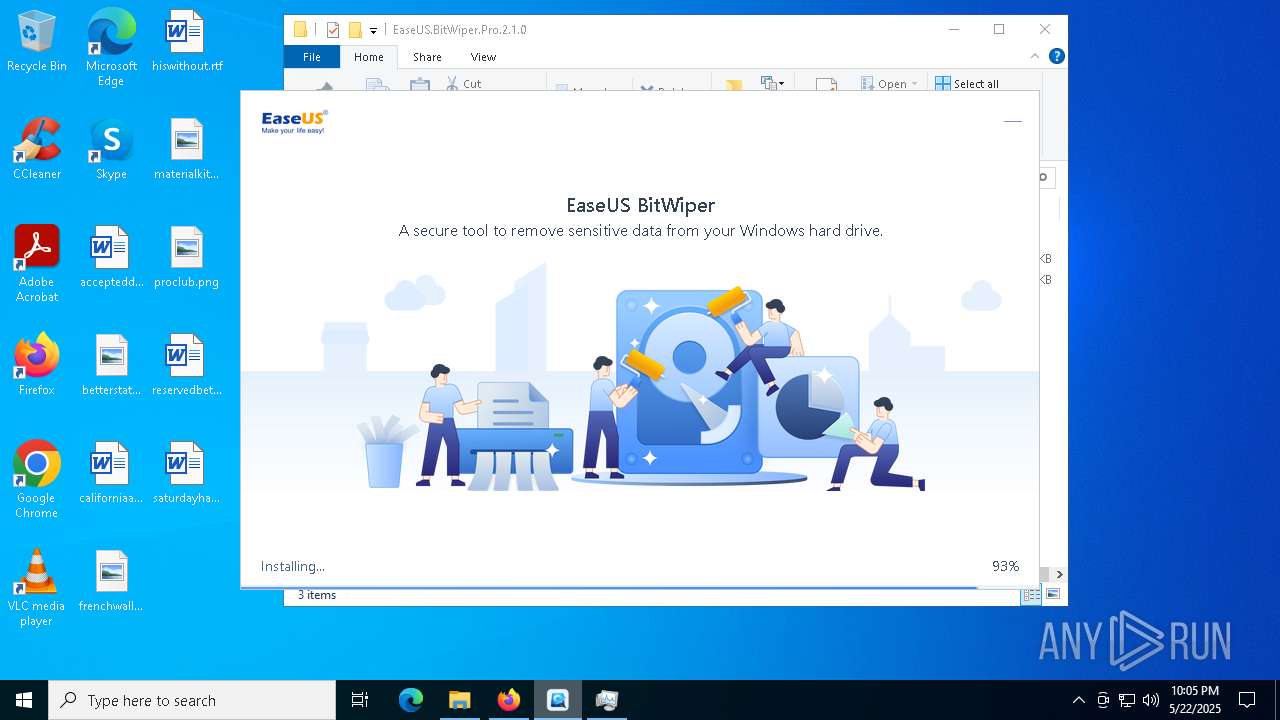Open the volume tray icon
Viewport: 1280px width, 720px height.
tap(1151, 700)
